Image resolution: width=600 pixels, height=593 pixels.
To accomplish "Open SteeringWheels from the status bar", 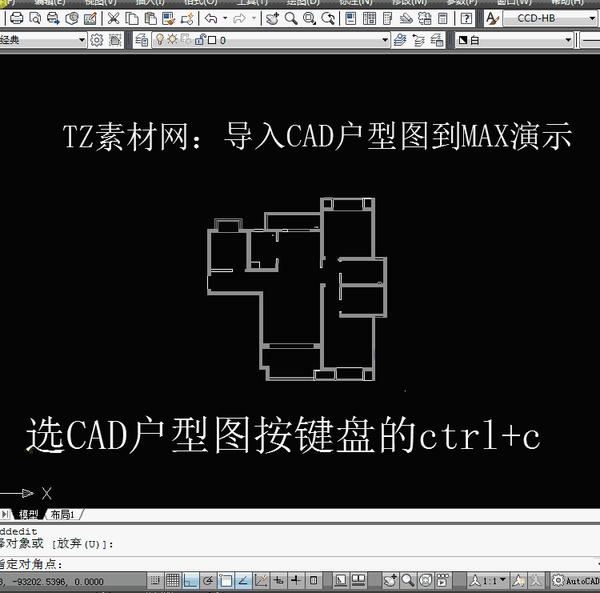I will [x=425, y=581].
